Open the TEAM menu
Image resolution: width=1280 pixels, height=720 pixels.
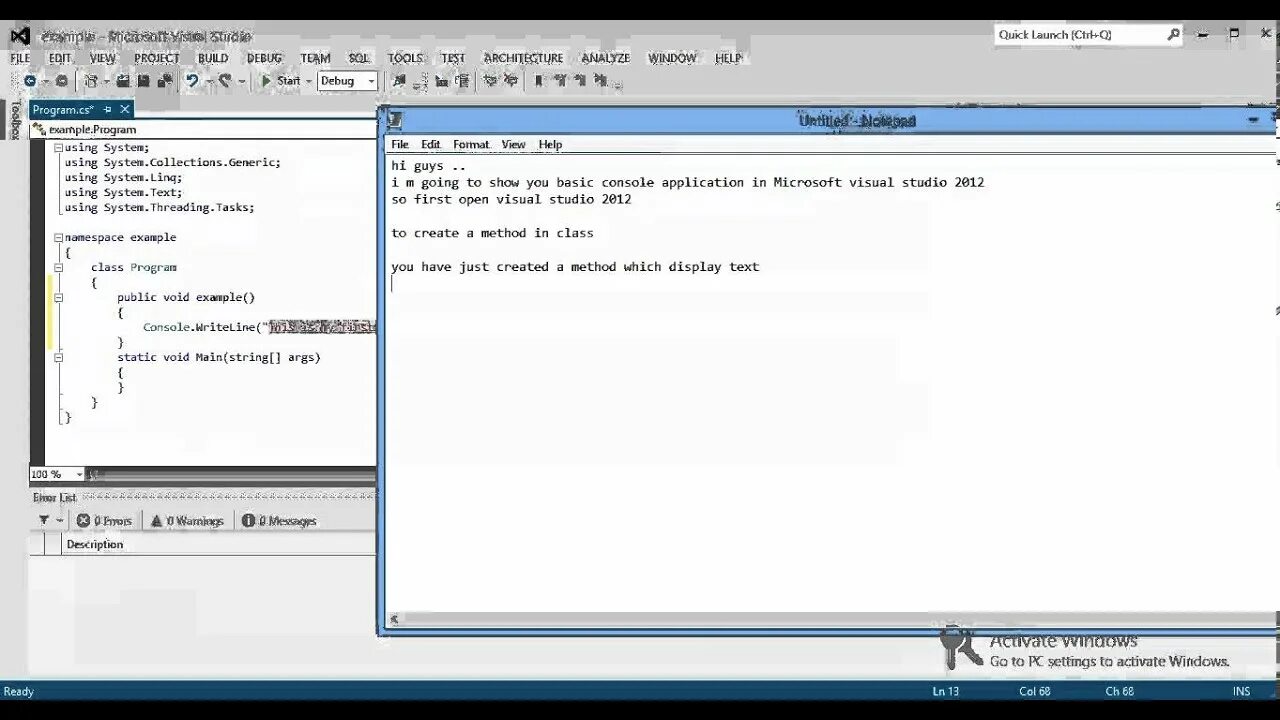point(315,58)
